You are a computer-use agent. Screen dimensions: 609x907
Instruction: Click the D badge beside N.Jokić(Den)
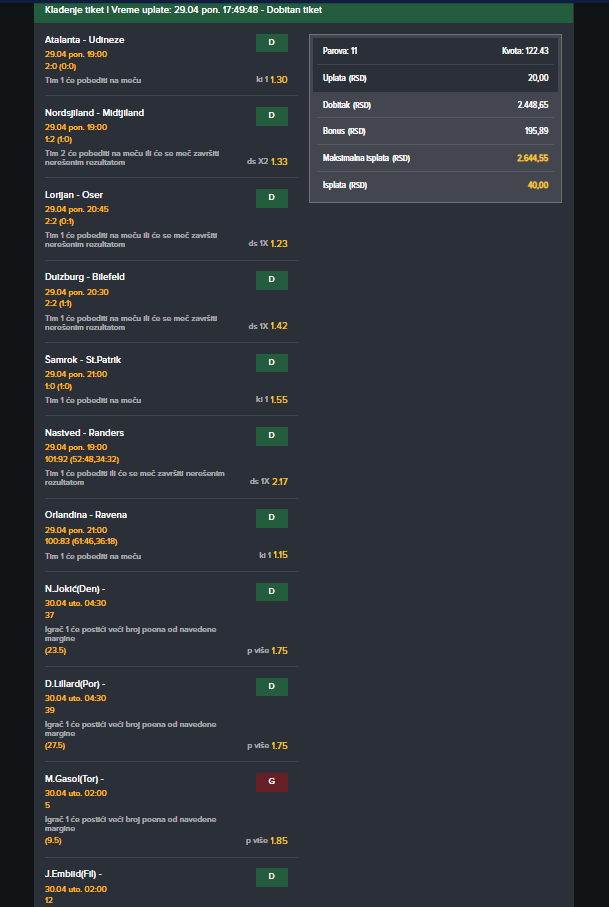(x=272, y=592)
